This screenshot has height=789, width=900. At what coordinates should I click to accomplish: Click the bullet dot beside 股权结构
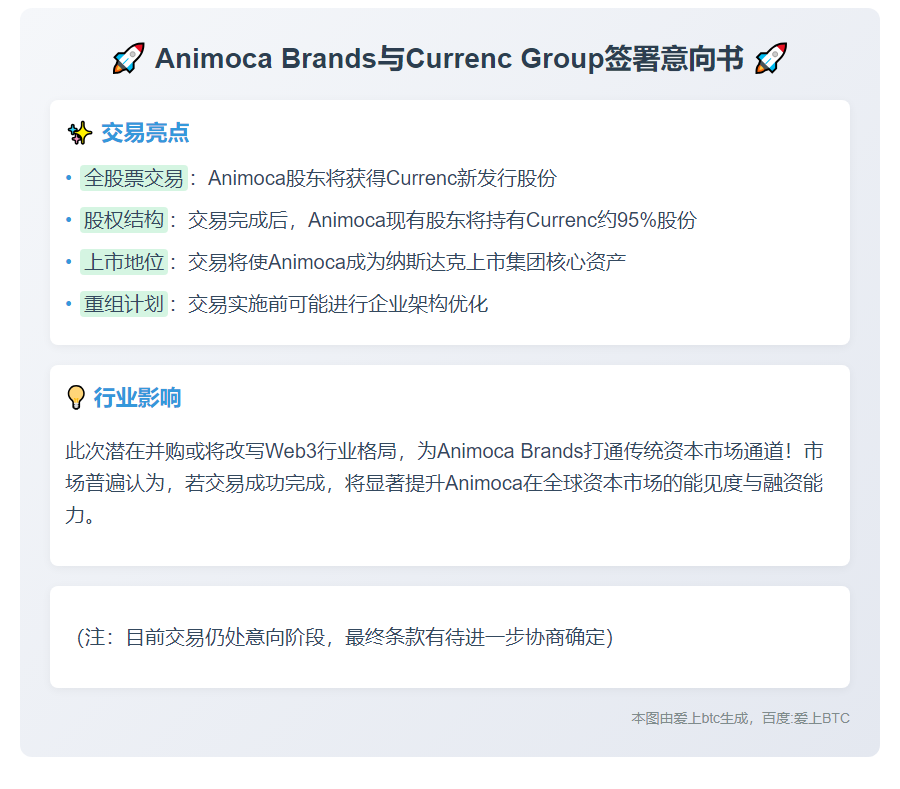coord(66,220)
